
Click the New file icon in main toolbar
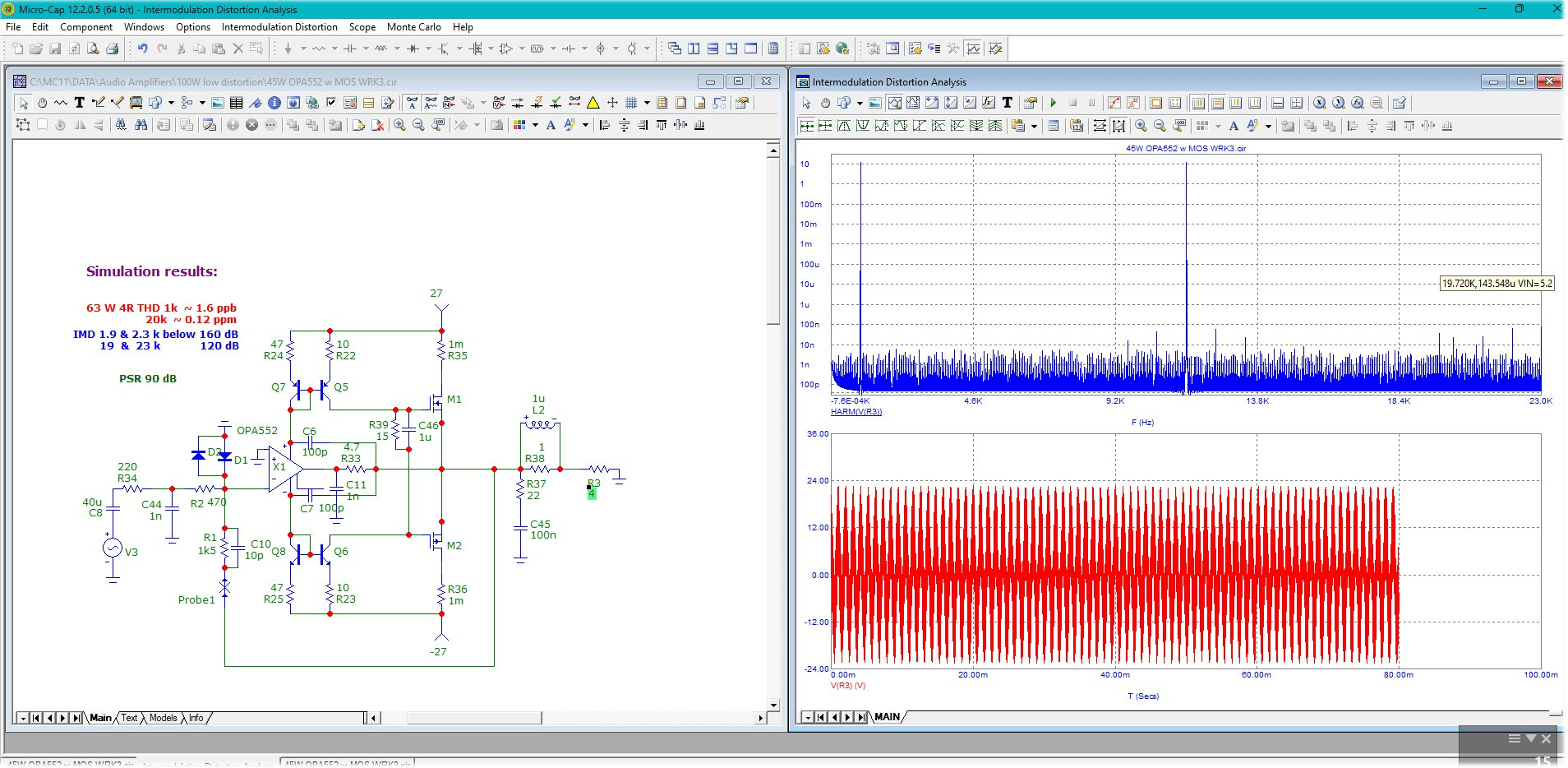[17, 49]
